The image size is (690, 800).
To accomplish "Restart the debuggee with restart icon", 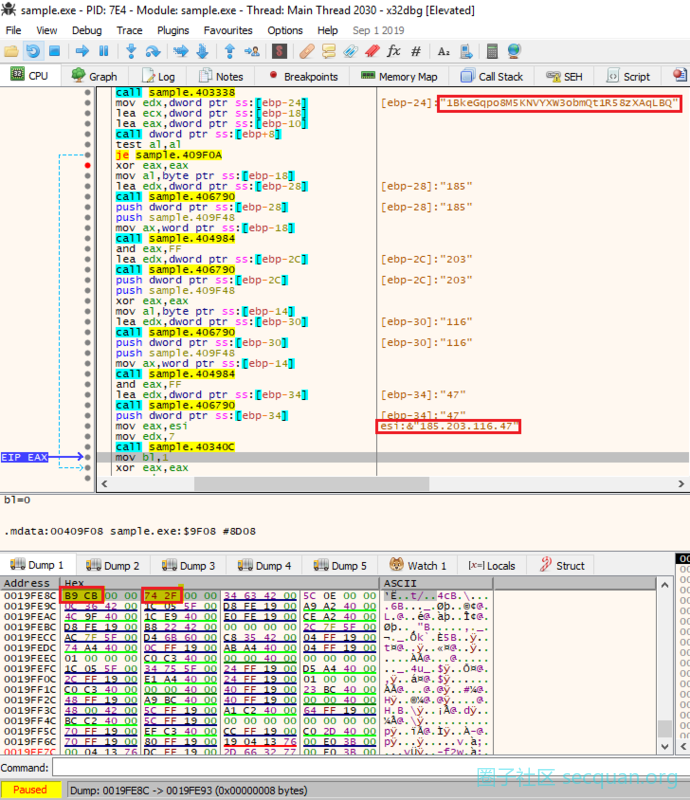I will (33, 51).
